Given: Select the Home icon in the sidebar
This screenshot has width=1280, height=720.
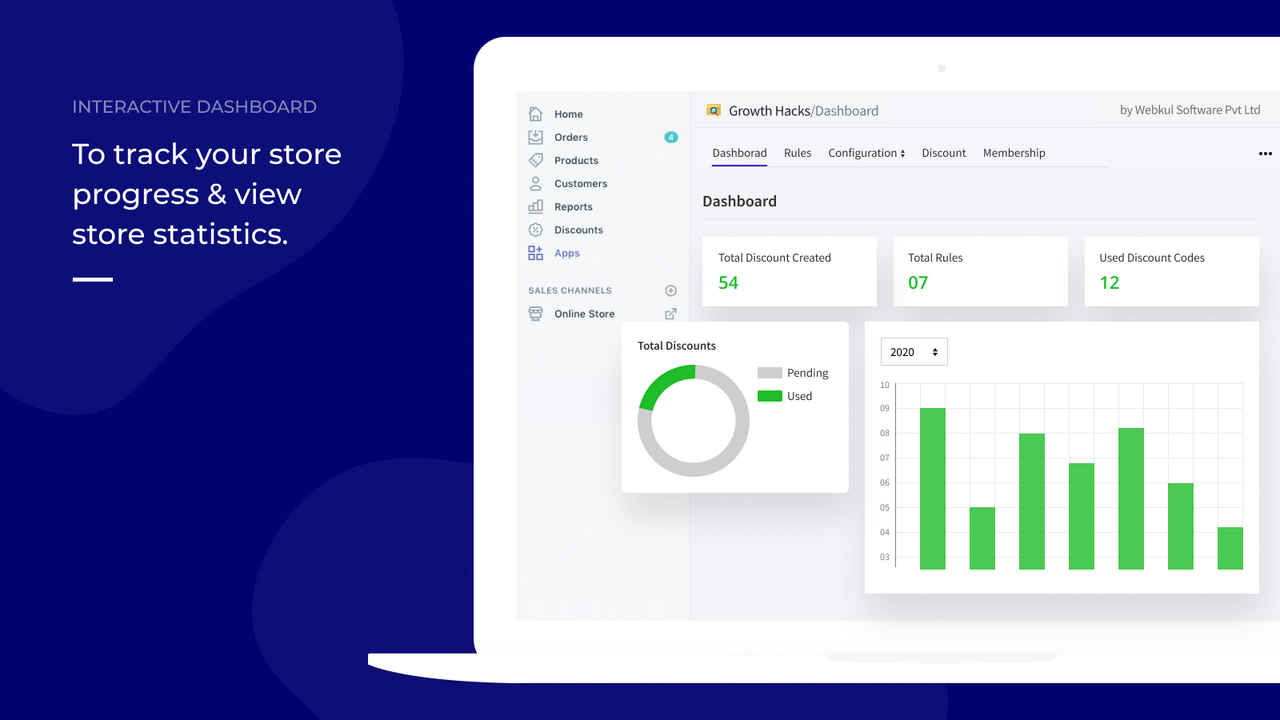Looking at the screenshot, I should pos(536,113).
